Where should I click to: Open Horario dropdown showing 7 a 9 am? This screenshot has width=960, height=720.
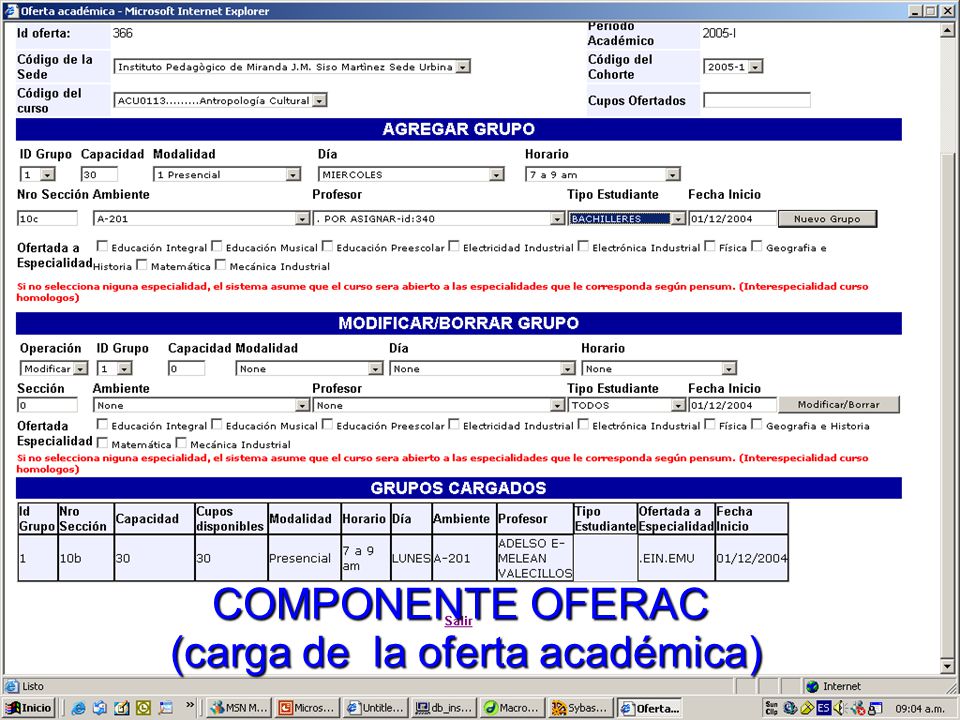[x=602, y=174]
